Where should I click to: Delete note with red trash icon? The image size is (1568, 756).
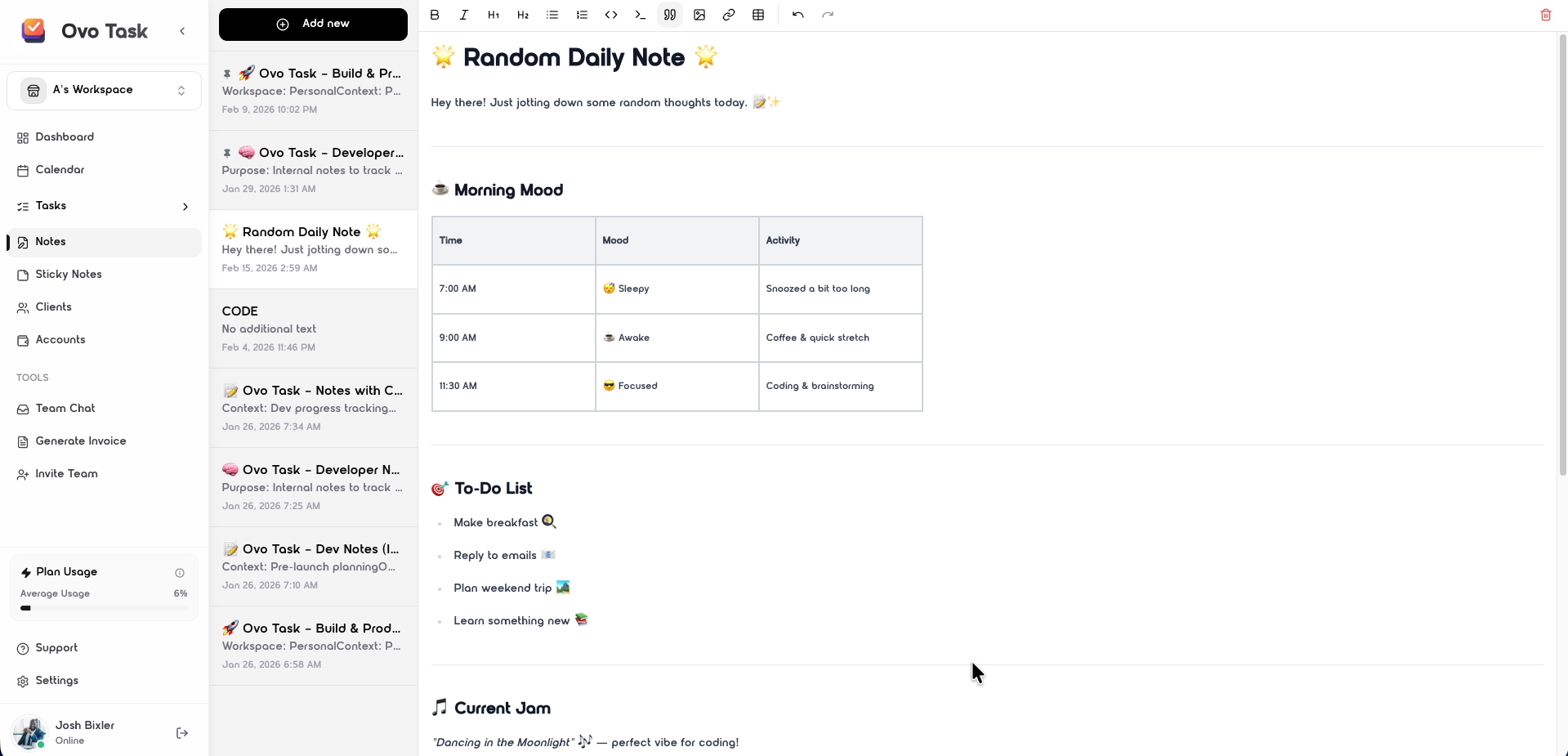pos(1546,15)
